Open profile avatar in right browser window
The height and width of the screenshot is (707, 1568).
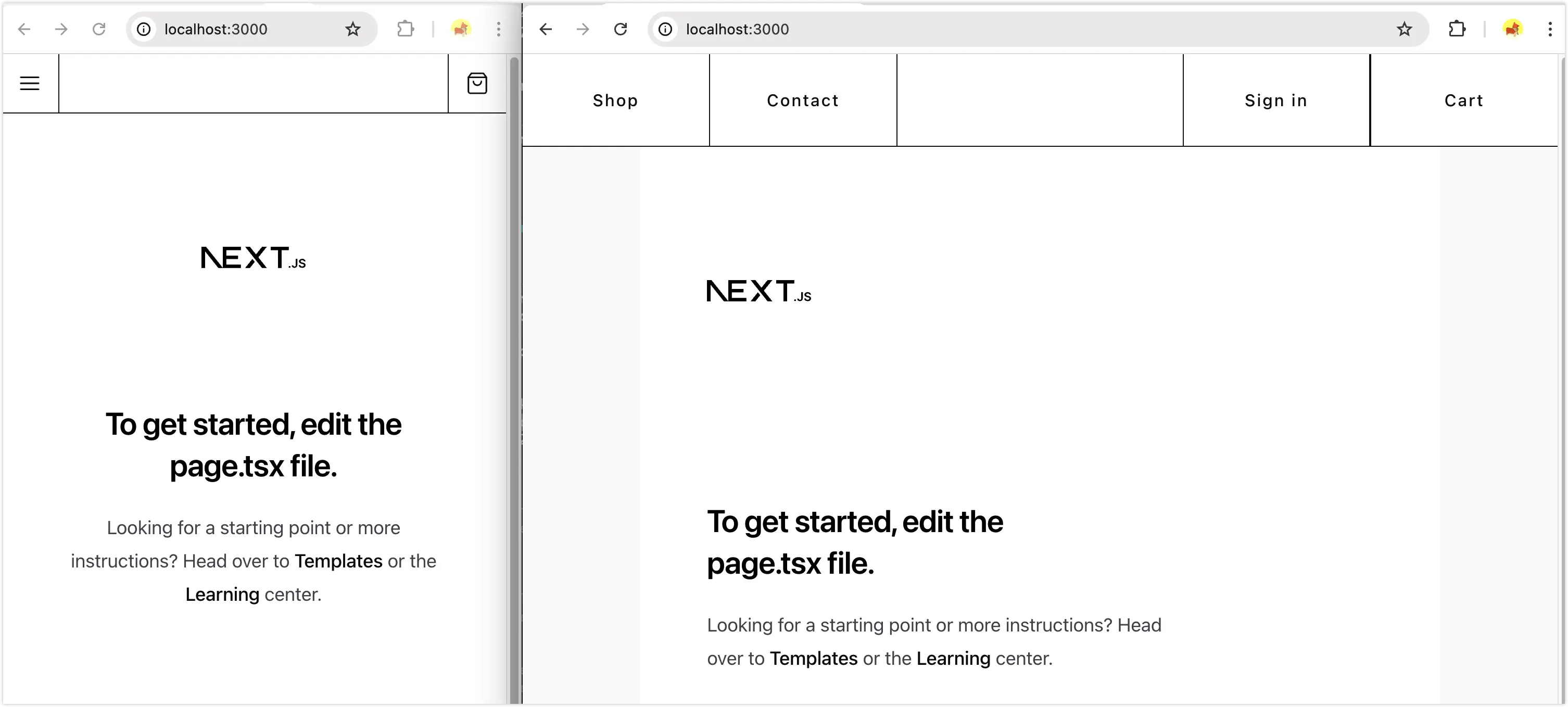(x=1513, y=29)
